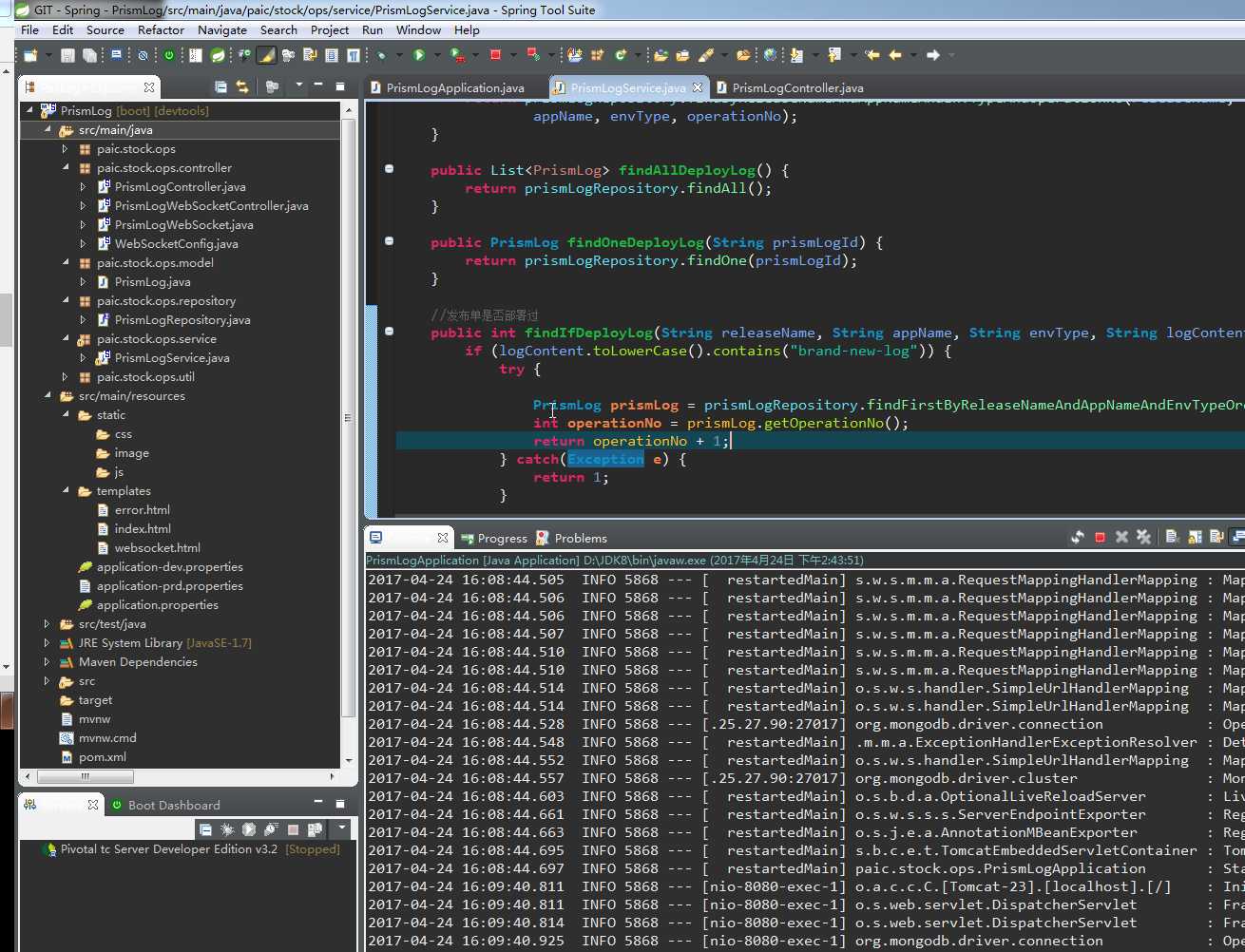Click the highlighter Toggle Mark Occurrences icon

click(266, 55)
